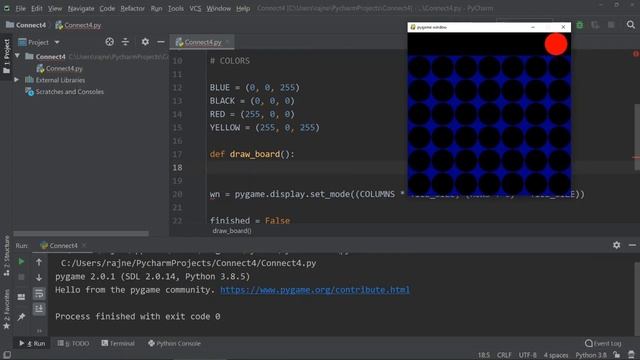
Task: Open the VCS menu
Action: [x=195, y=8]
